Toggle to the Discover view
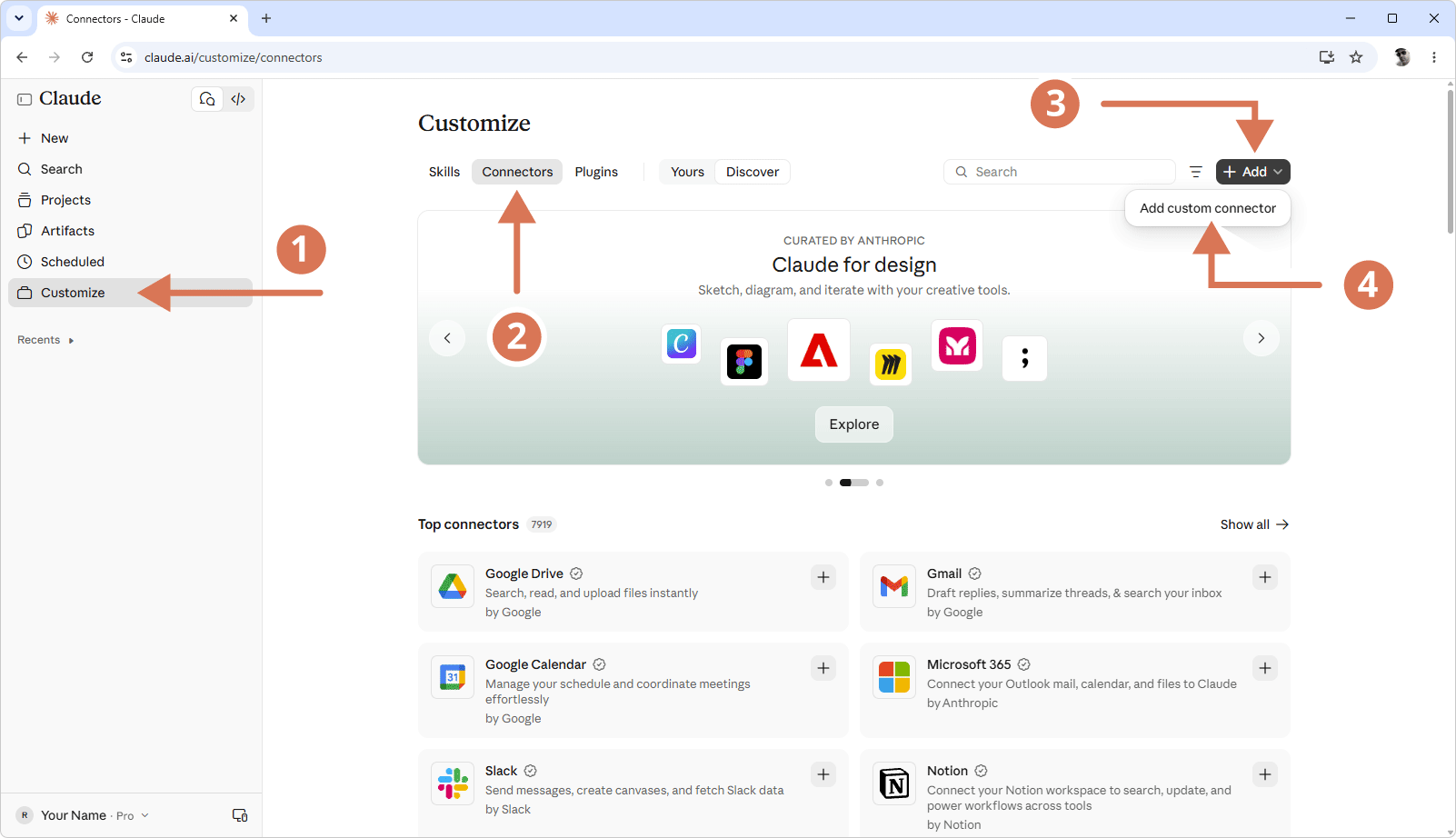 pos(753,172)
